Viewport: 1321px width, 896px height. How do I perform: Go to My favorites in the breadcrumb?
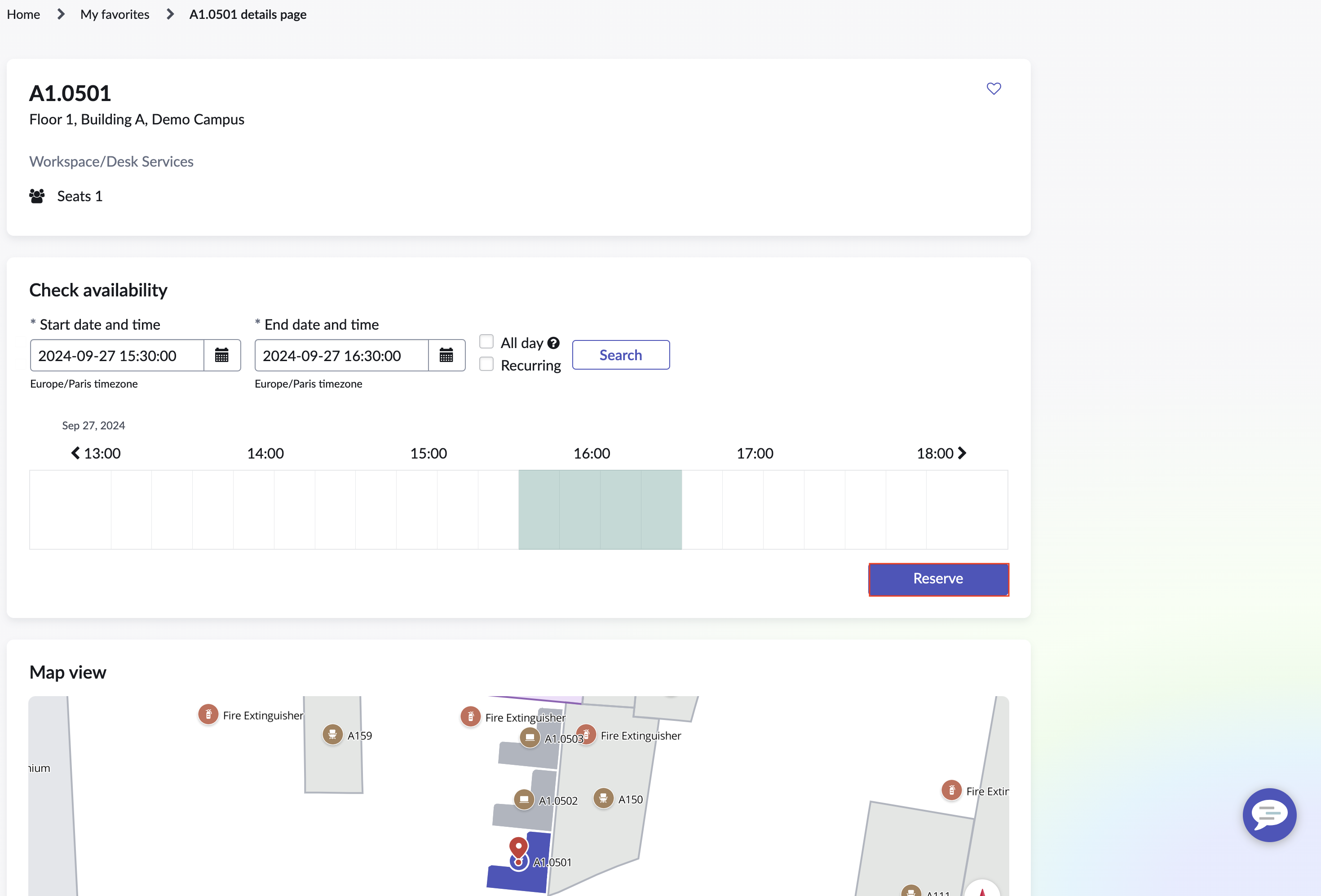(115, 14)
